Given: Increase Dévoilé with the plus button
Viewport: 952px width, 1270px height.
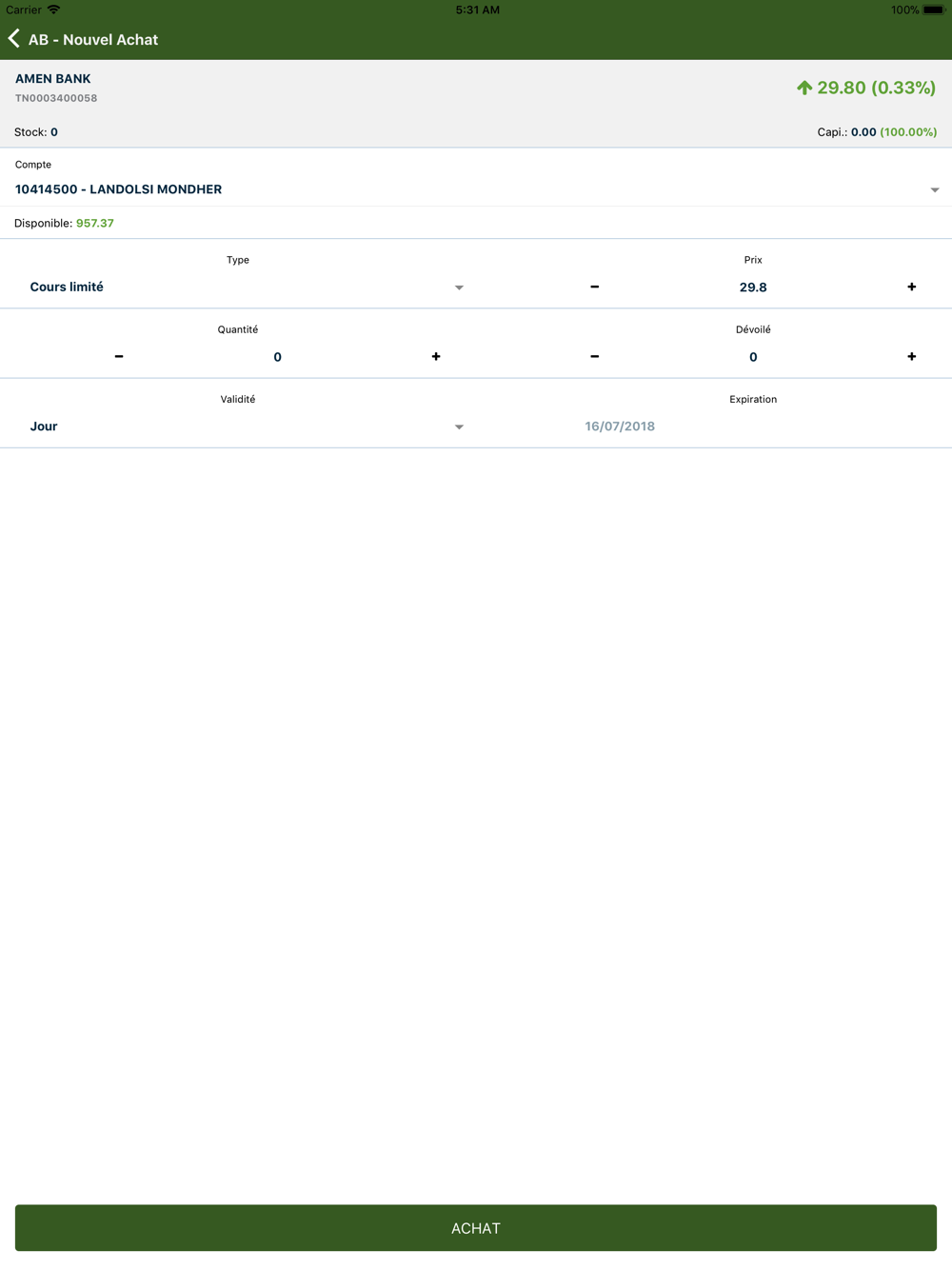Looking at the screenshot, I should 912,356.
